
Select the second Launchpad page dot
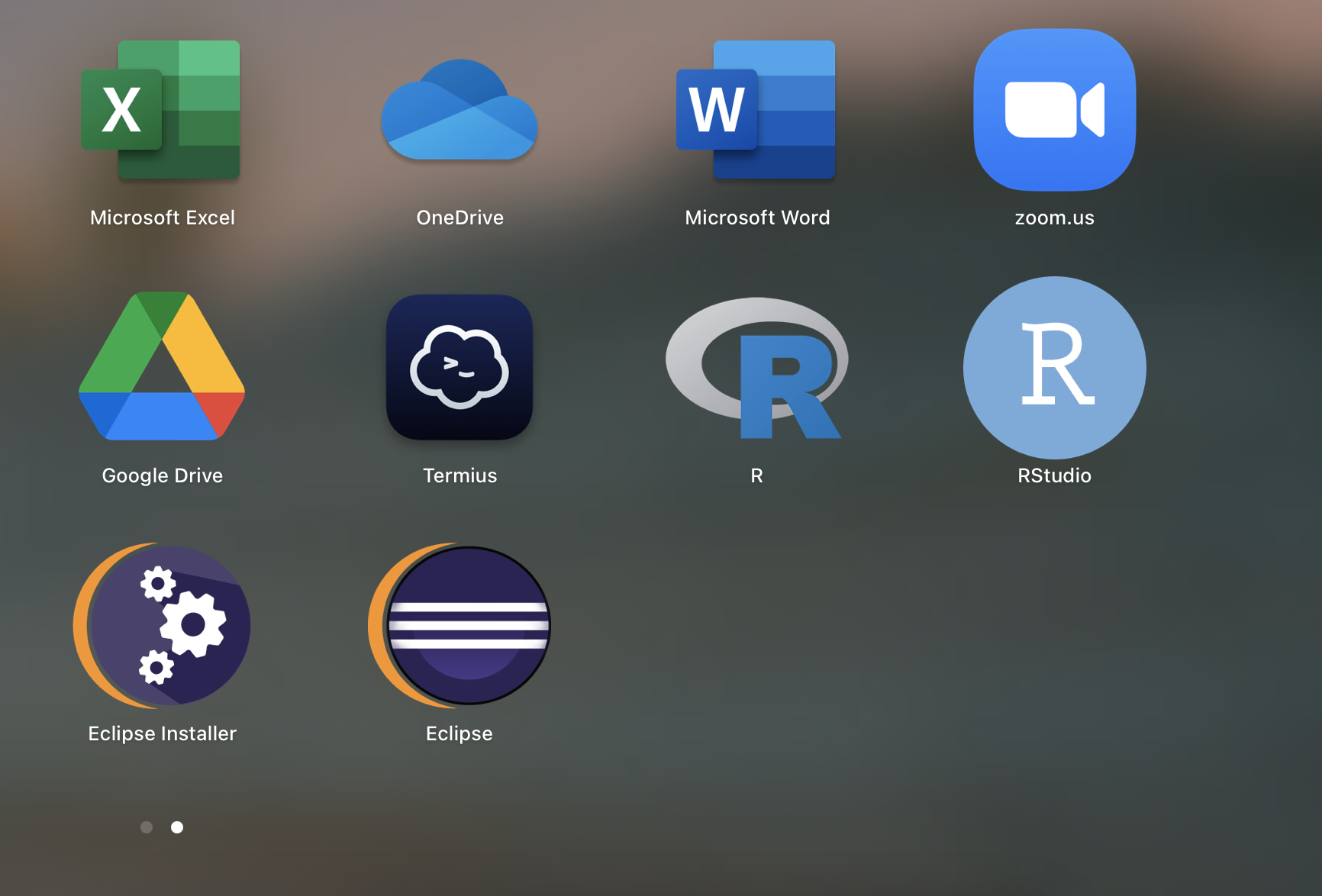(177, 827)
